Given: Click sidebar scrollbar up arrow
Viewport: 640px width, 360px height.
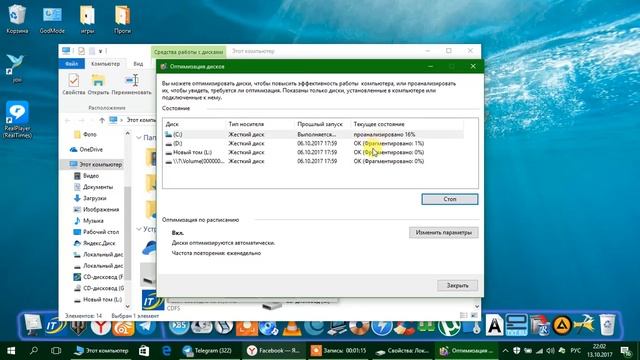Looking at the screenshot, I should (127, 133).
